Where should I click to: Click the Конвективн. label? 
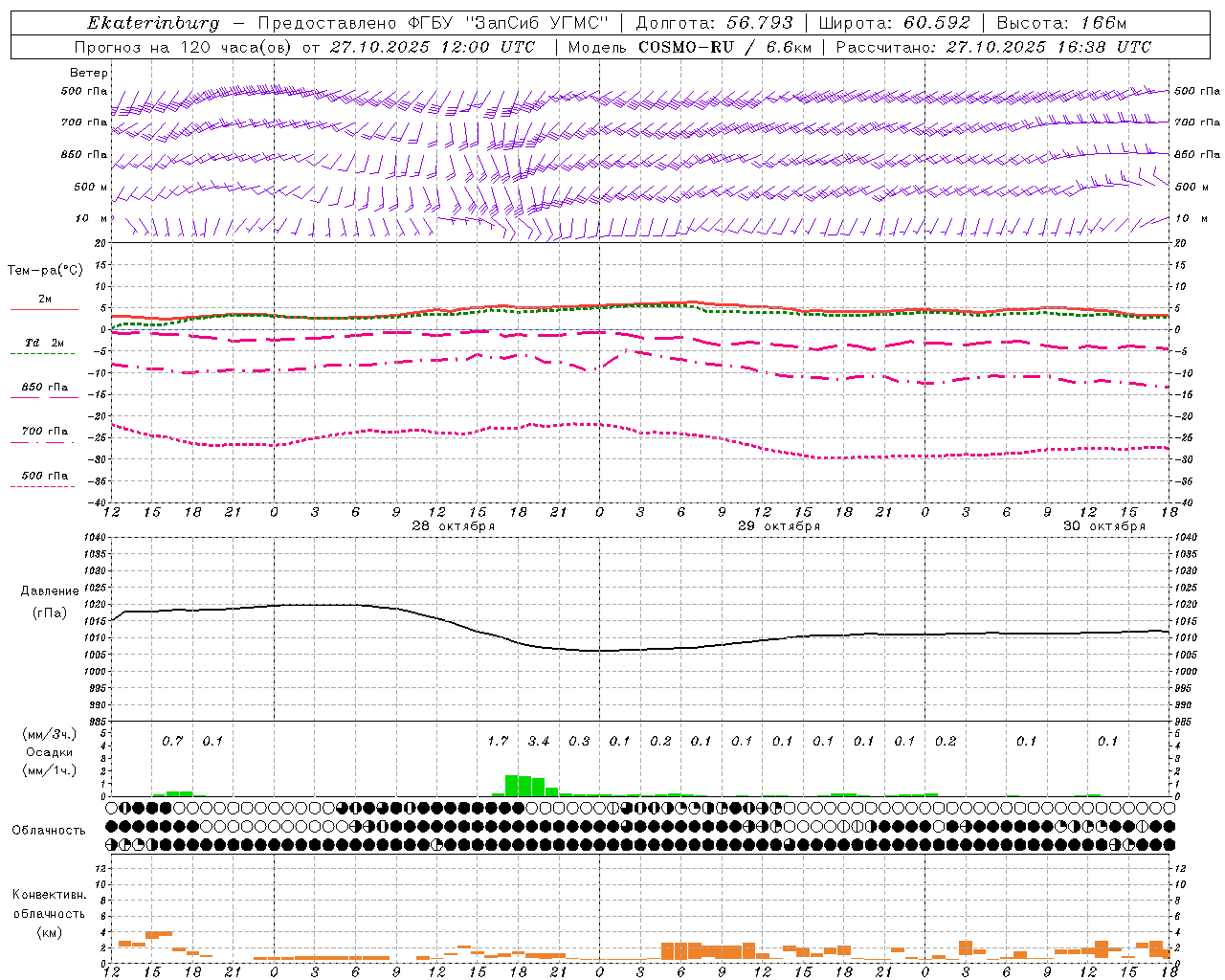click(49, 895)
